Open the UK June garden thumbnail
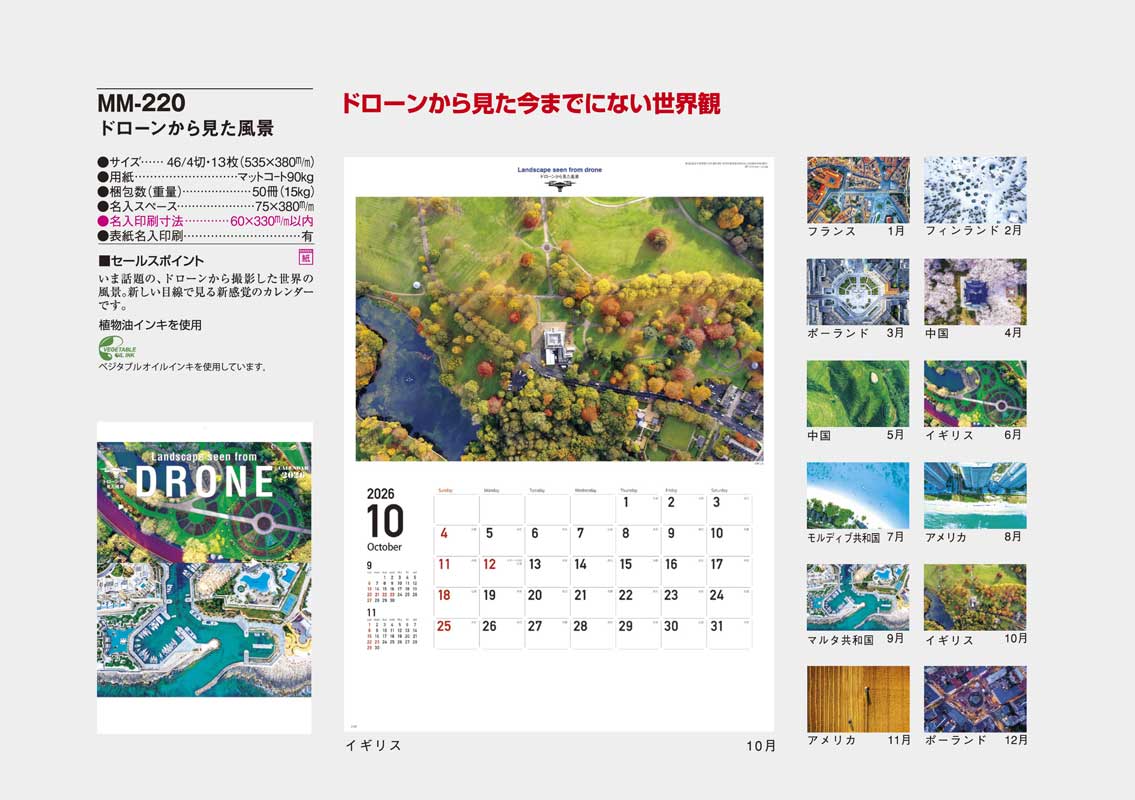 coord(975,394)
